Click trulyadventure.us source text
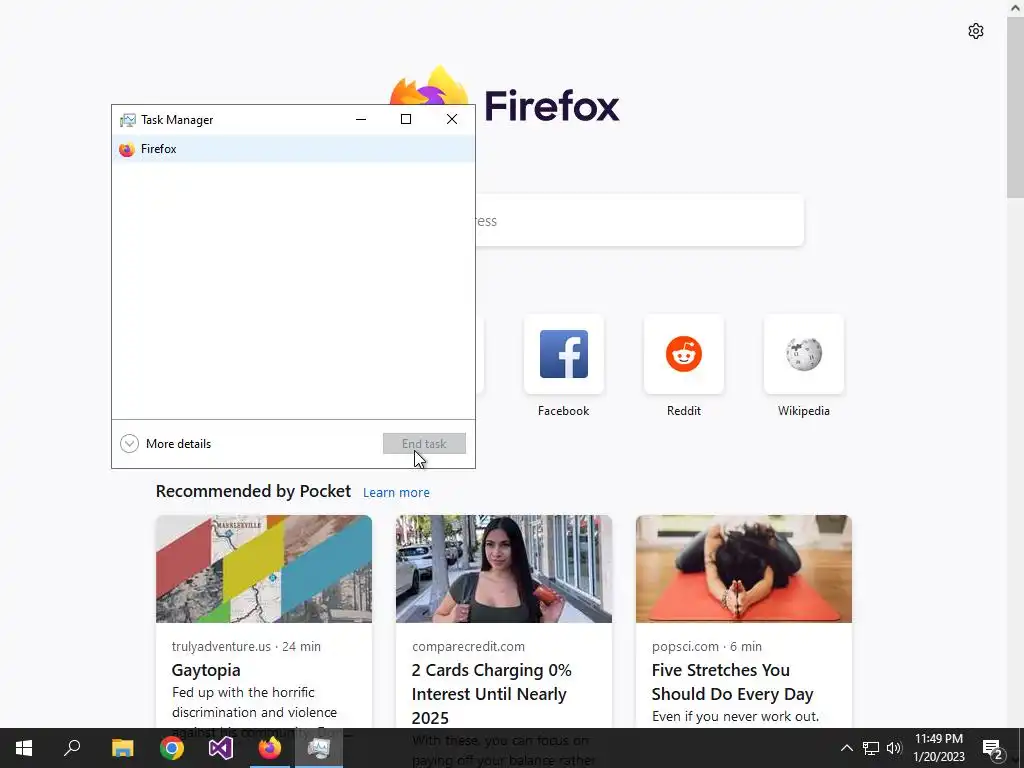The width and height of the screenshot is (1024, 768). 221,647
